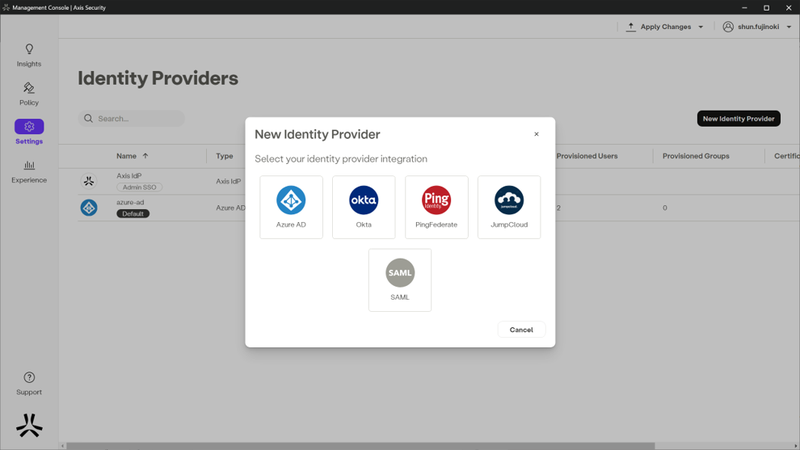This screenshot has height=450, width=800.
Task: Choose the generic SAML integration icon
Action: click(x=400, y=273)
